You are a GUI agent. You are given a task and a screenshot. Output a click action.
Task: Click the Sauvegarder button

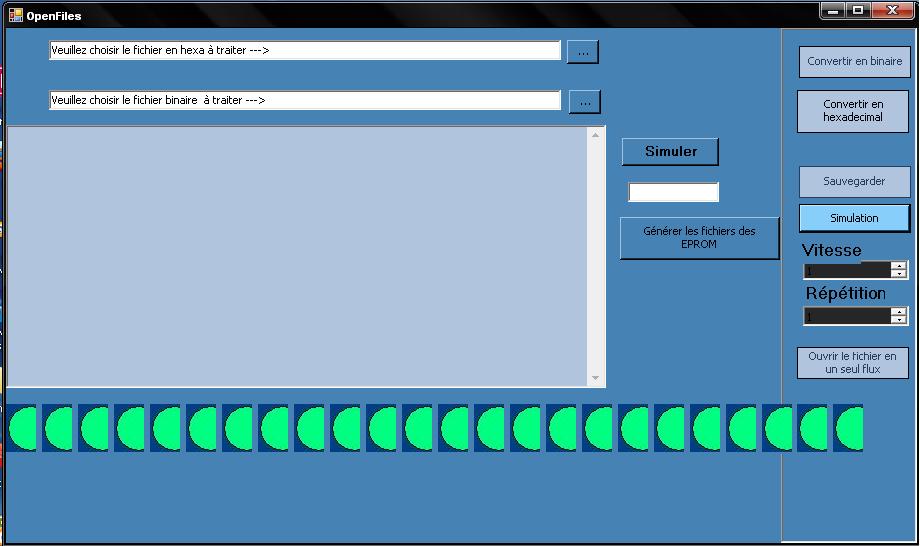[x=854, y=181]
